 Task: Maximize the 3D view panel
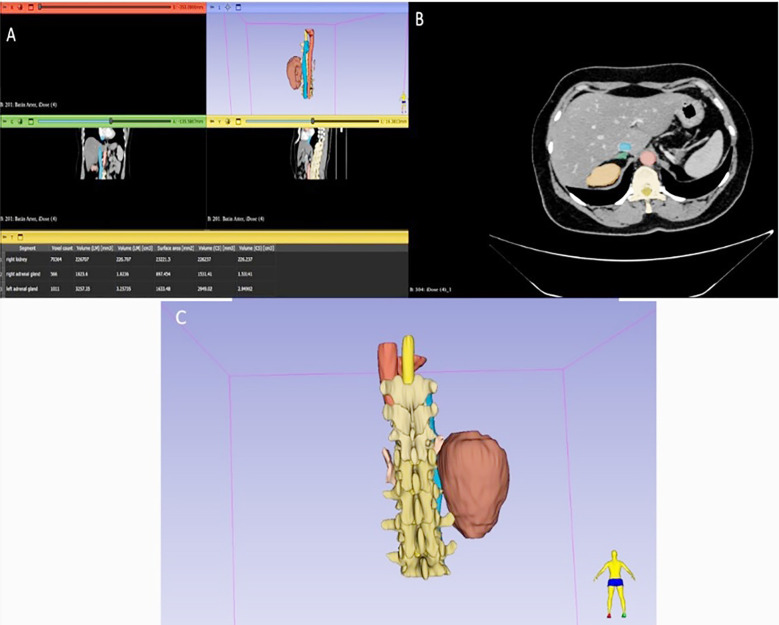click(238, 7)
